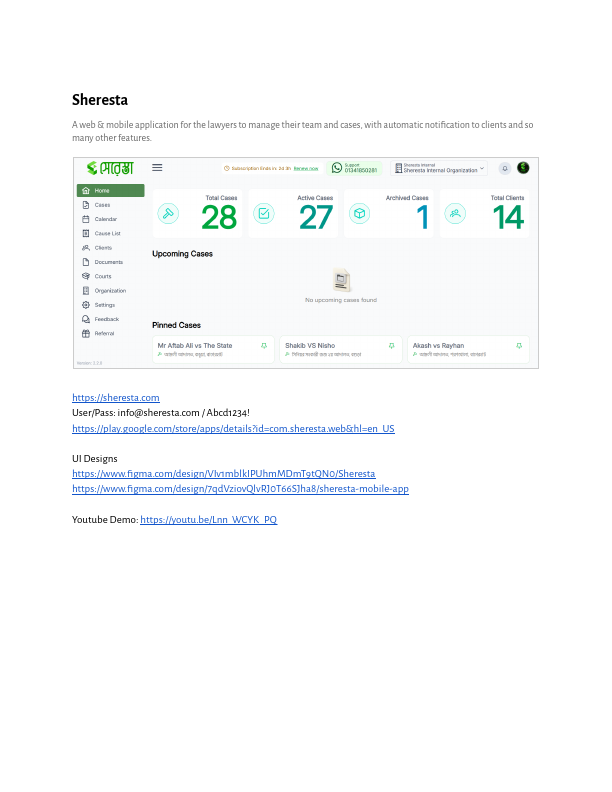This screenshot has width=612, height=792.
Task: Click the Total Clients people icon
Action: (x=455, y=214)
